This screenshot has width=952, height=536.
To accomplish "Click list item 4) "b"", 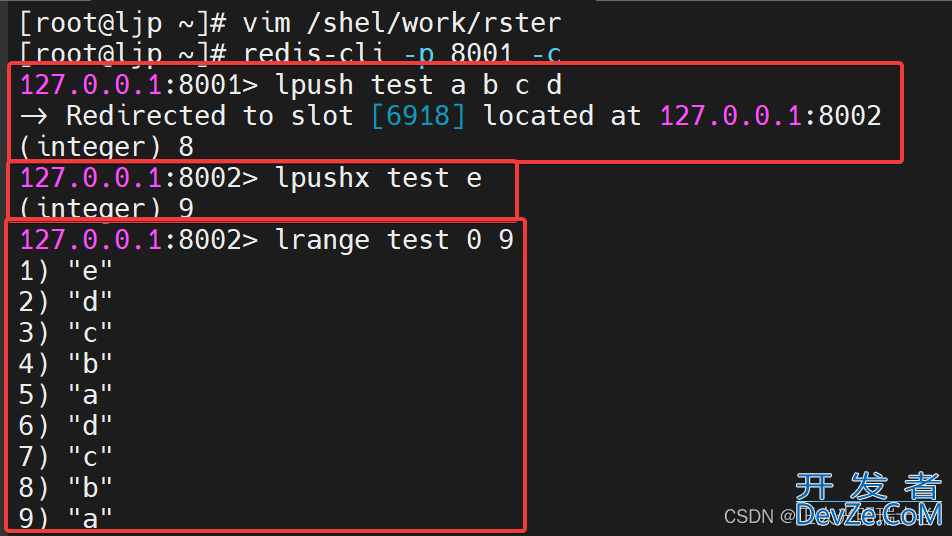I will tap(66, 364).
